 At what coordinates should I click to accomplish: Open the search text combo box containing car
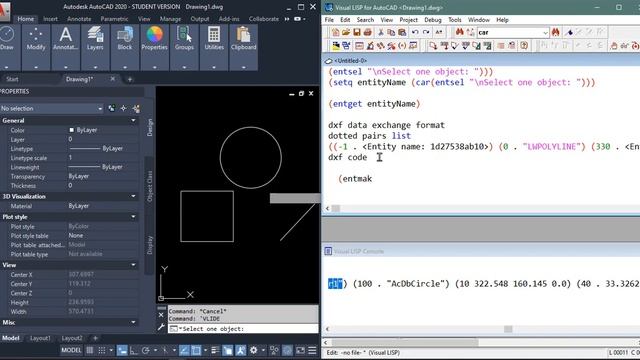(513, 32)
